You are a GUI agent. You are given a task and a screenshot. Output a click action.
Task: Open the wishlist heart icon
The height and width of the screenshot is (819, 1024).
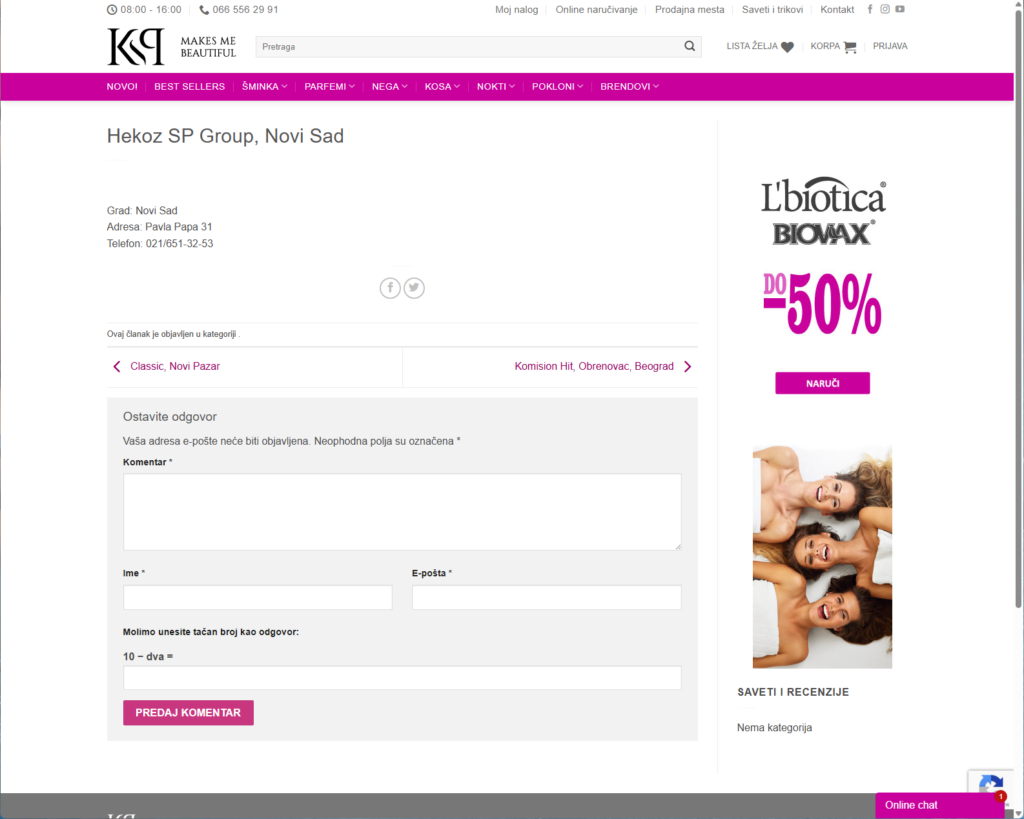787,47
